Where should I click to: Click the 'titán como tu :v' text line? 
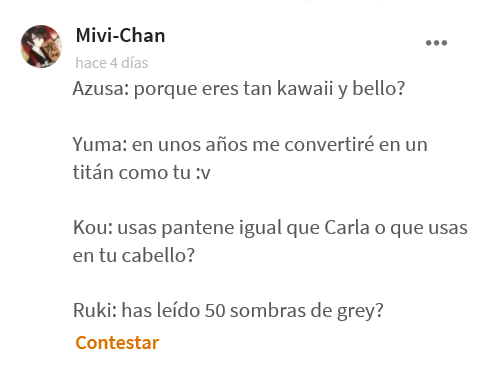142,173
